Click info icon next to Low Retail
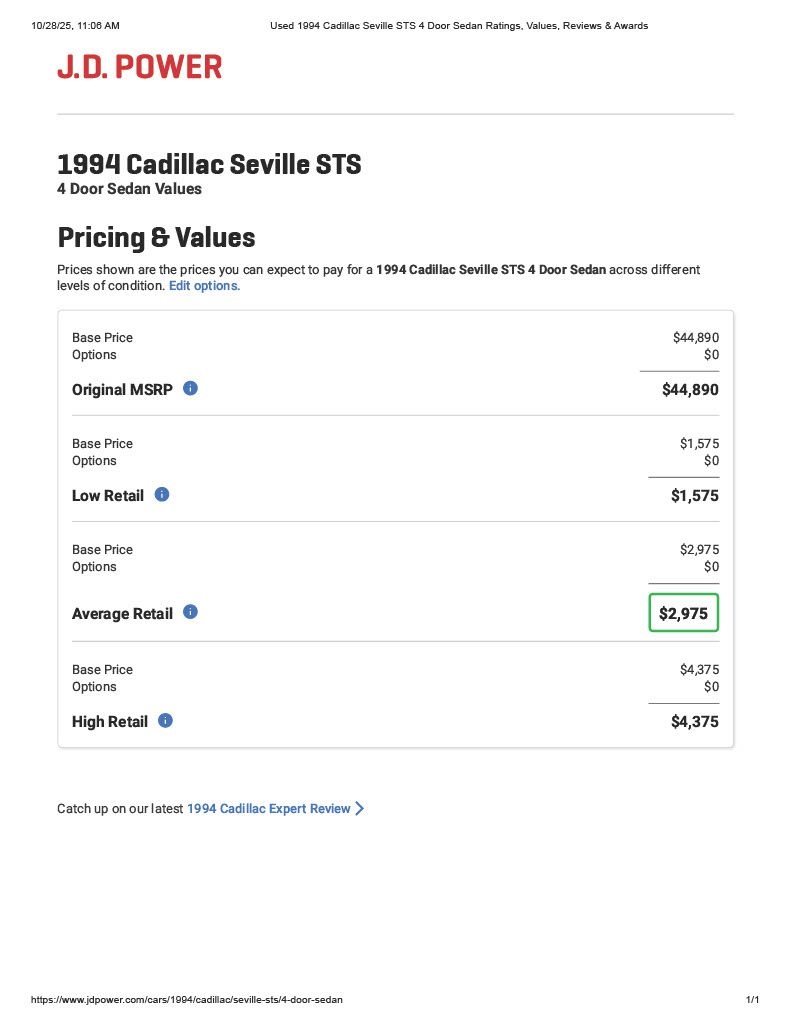The height and width of the screenshot is (1024, 791). point(162,494)
